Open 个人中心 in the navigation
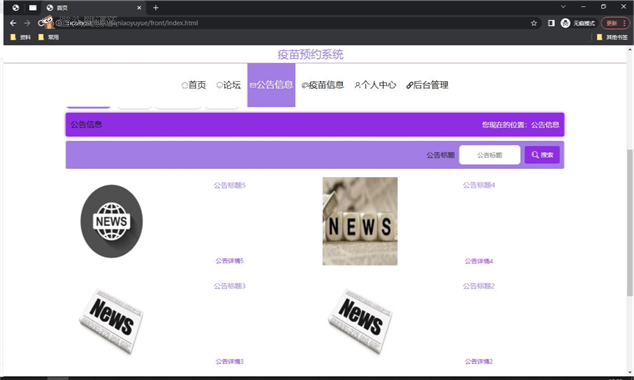The width and height of the screenshot is (634, 380). coord(375,85)
